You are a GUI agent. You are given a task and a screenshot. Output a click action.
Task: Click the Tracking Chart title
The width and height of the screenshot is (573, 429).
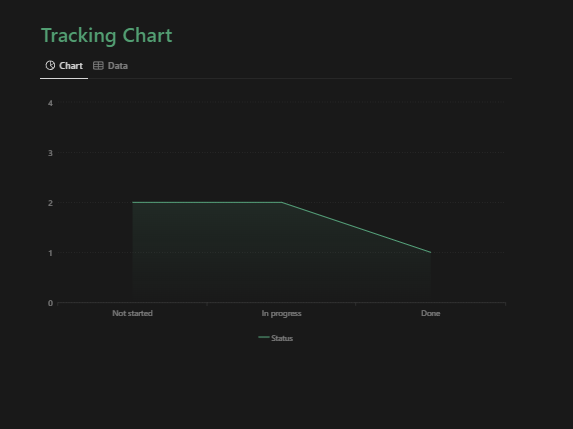click(107, 35)
